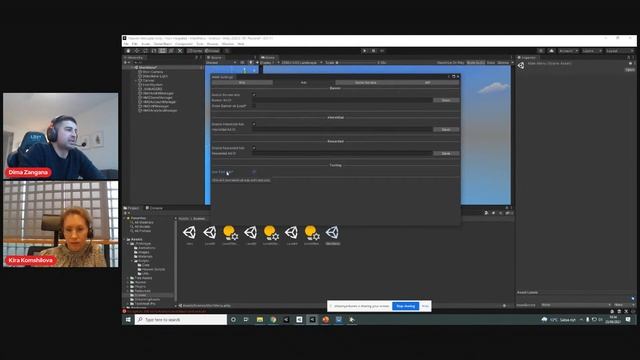Open the File menu
The image size is (640, 360).
126,44
